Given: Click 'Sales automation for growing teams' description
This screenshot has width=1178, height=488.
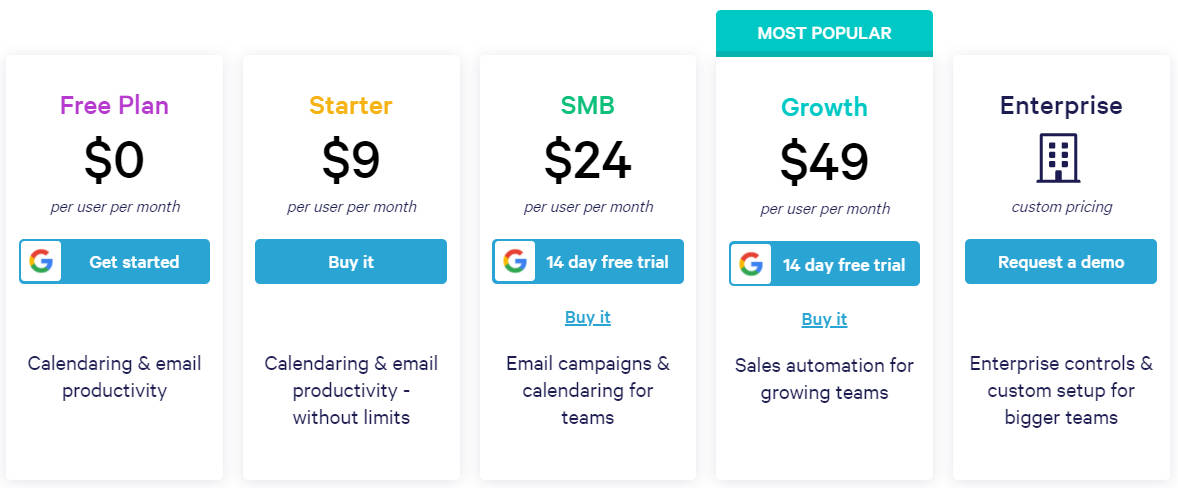Looking at the screenshot, I should tap(824, 379).
